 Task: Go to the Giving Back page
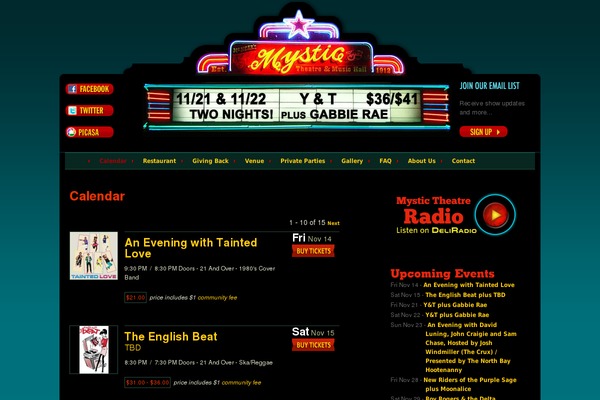(x=210, y=161)
